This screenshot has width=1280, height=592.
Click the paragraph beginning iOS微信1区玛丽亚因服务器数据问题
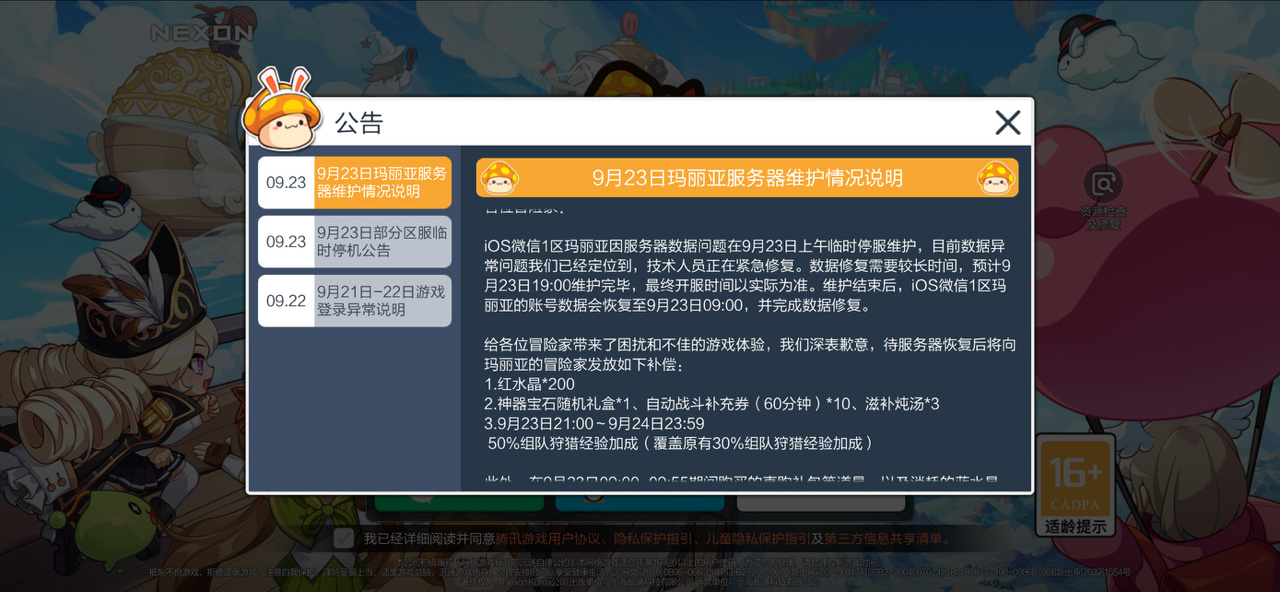(748, 275)
